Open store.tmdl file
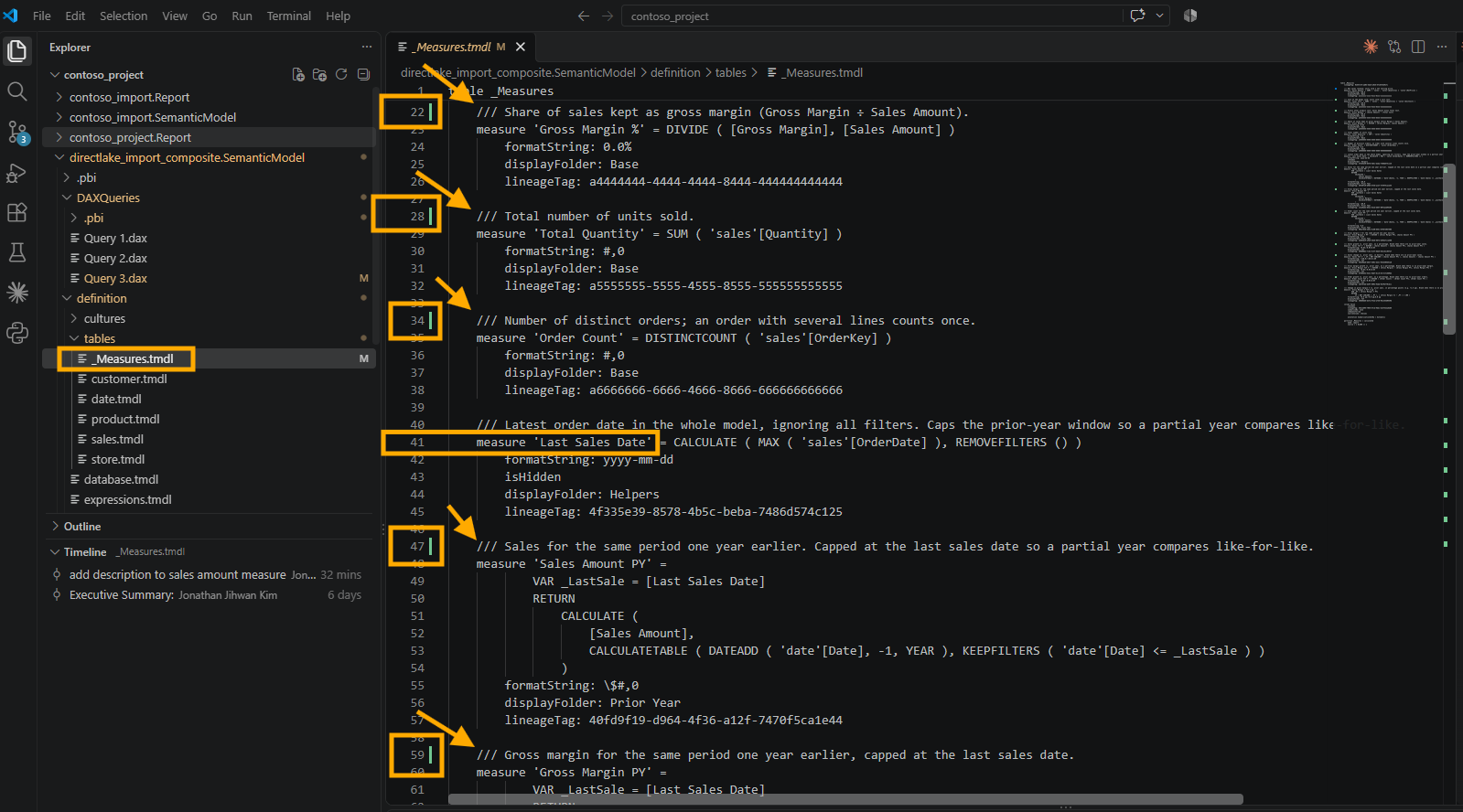 (118, 459)
